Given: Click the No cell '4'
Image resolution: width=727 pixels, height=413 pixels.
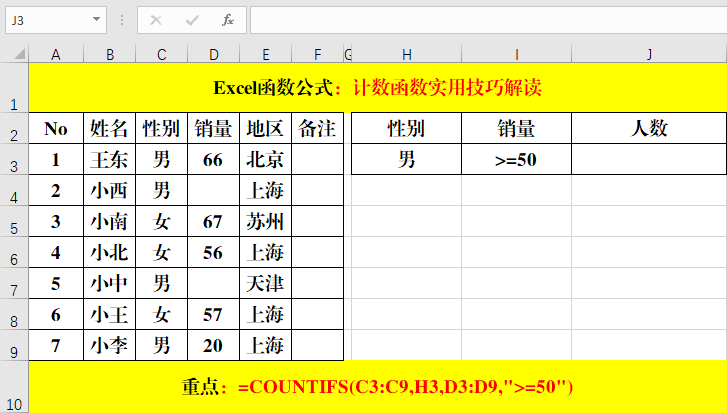Looking at the screenshot, I should pyautogui.click(x=56, y=252).
